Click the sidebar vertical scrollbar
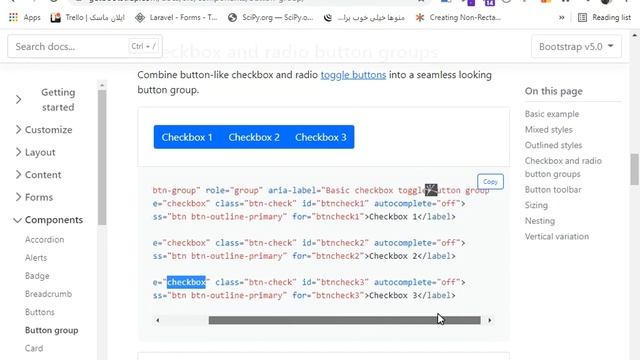 coord(102,157)
